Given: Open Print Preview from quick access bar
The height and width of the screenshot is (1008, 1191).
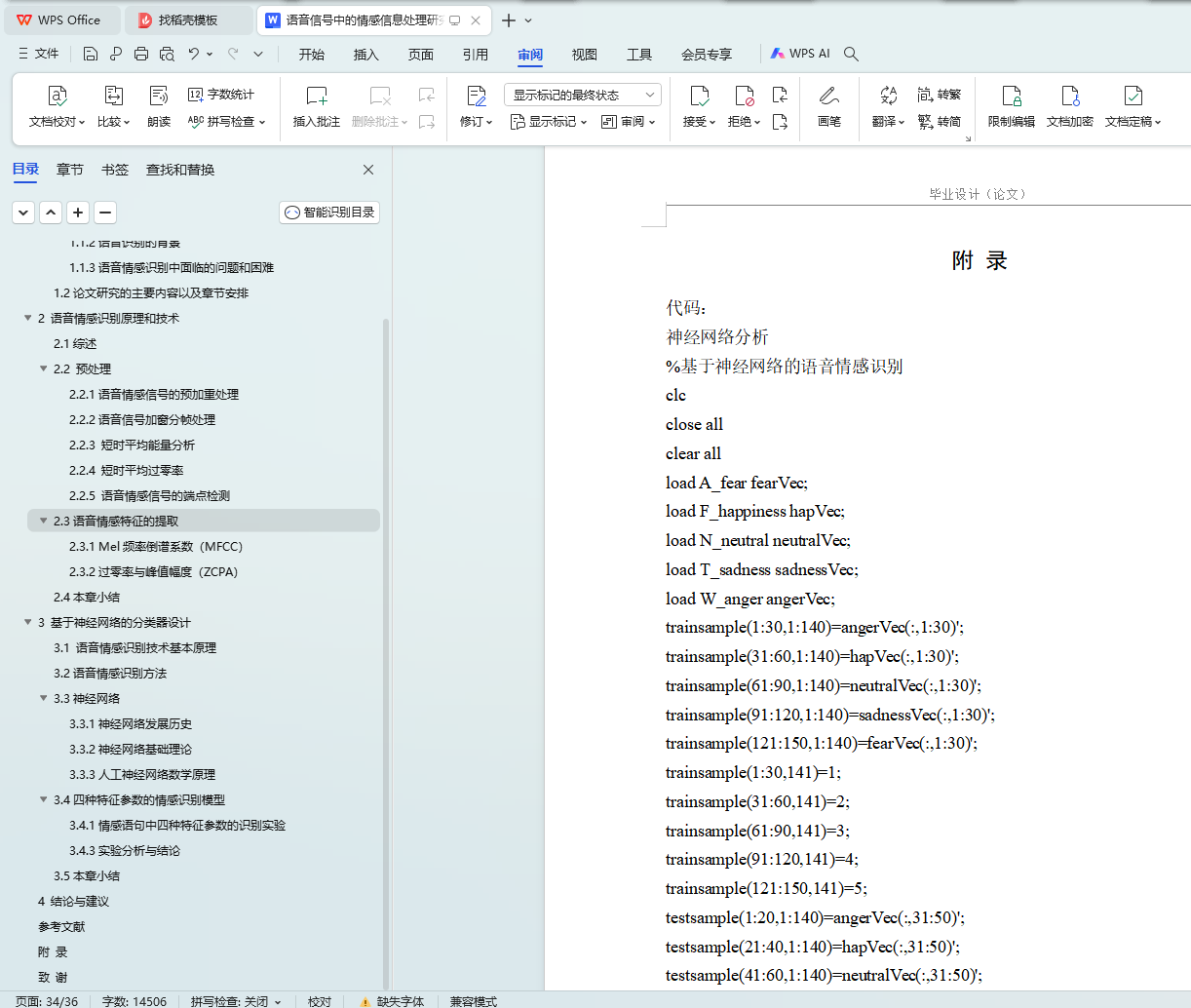Looking at the screenshot, I should pyautogui.click(x=167, y=54).
